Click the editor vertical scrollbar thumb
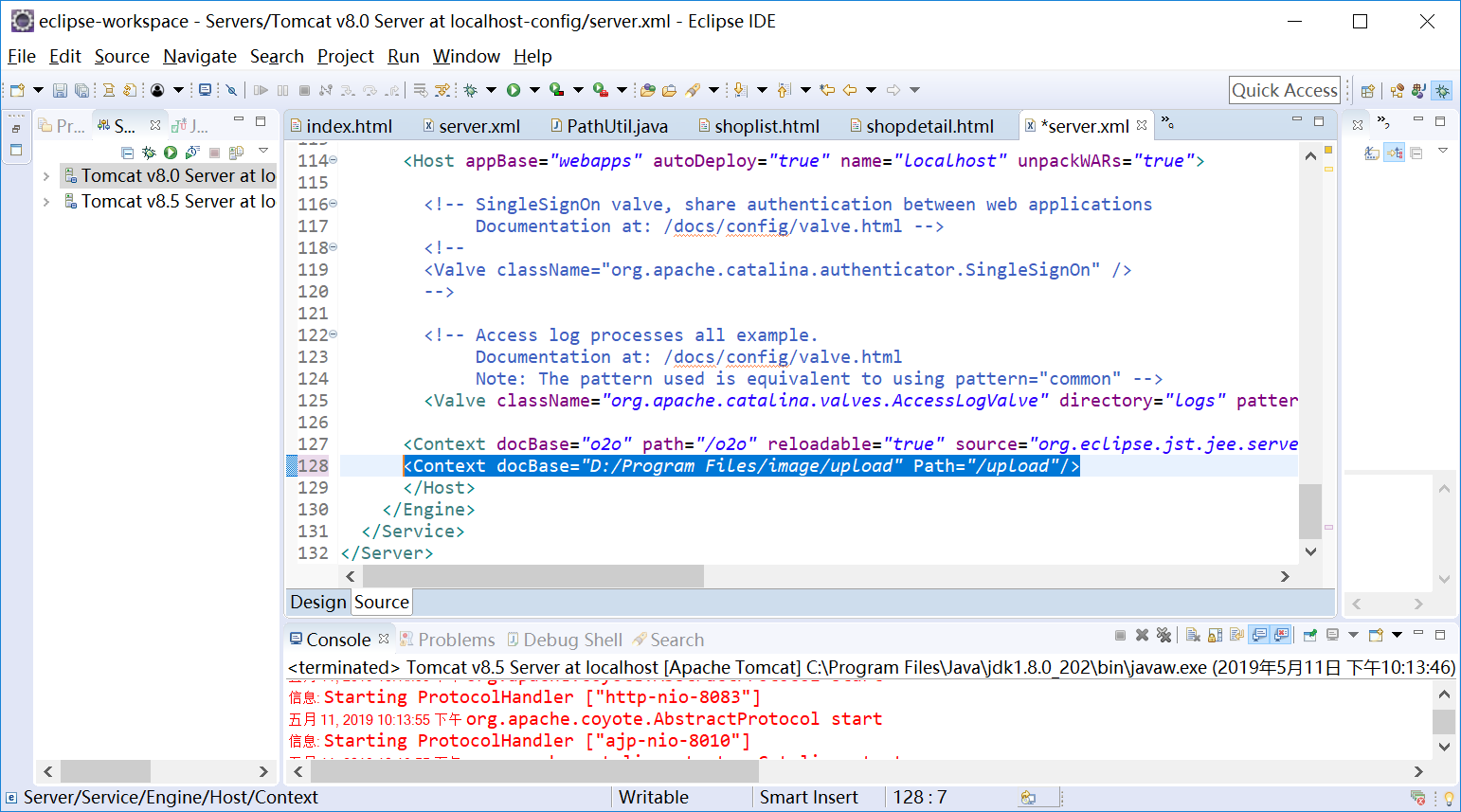This screenshot has width=1461, height=812. coord(1310,512)
